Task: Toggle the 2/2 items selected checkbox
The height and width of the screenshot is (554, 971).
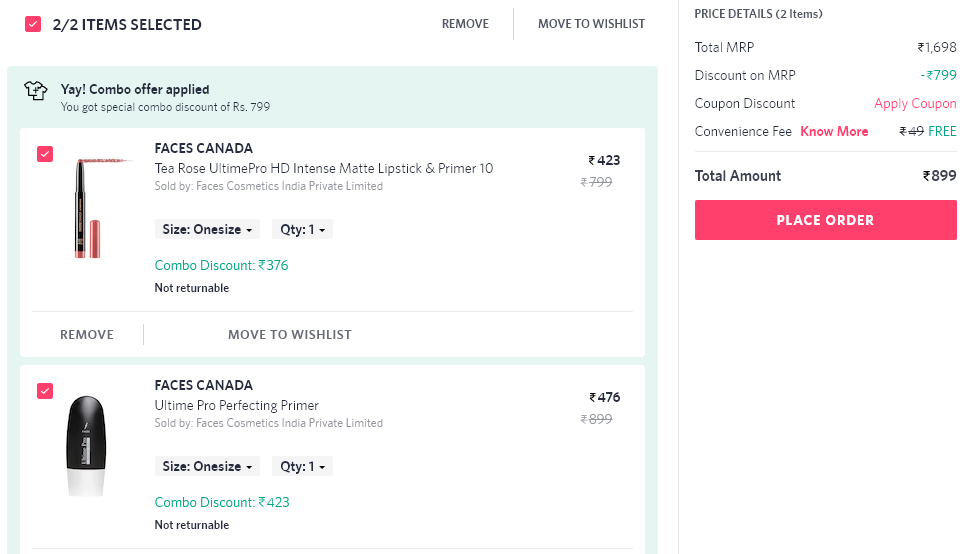Action: click(x=33, y=24)
